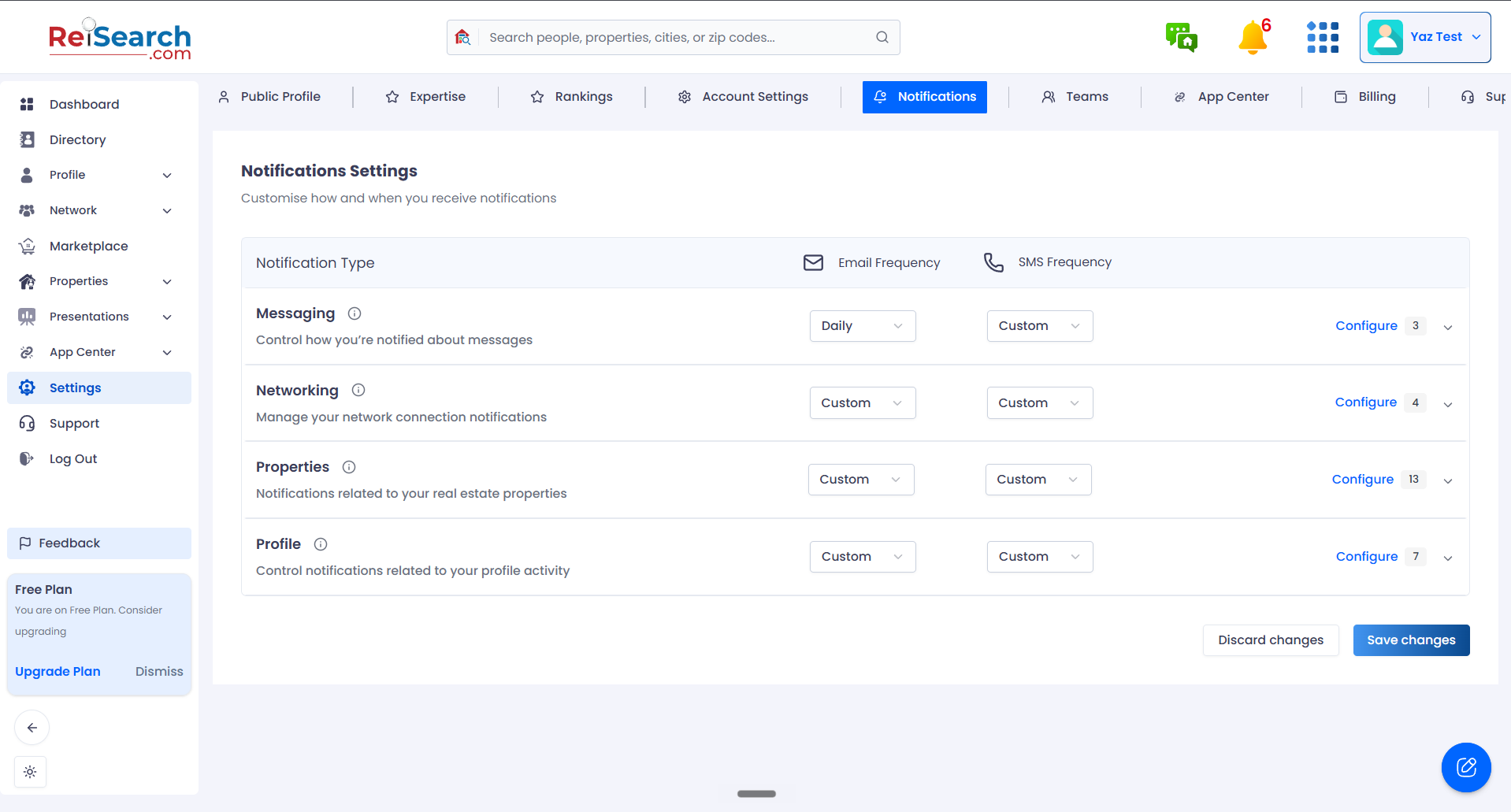Screen dimensions: 1511x812
Task: Open the green chat messages icon
Action: pyautogui.click(x=1181, y=37)
